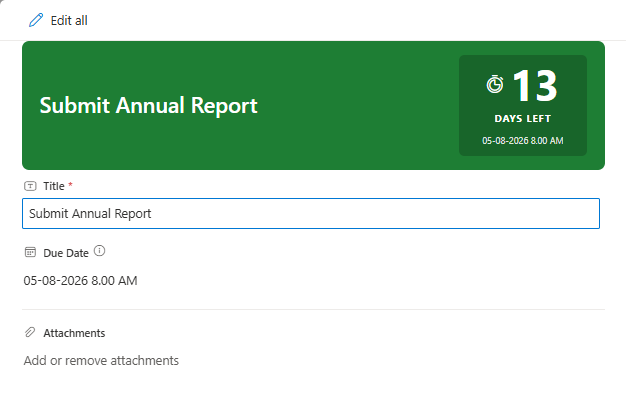The image size is (626, 417).
Task: Click the Title field text icon
Action: (x=30, y=186)
